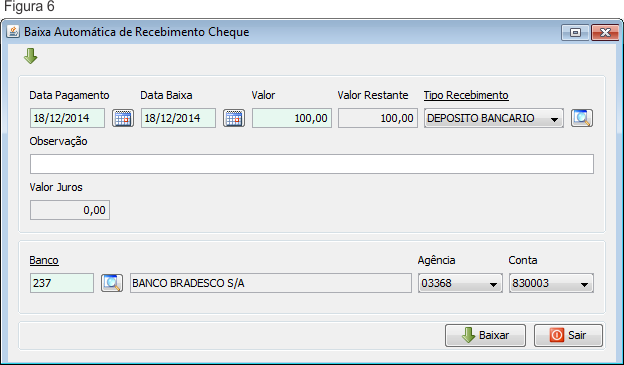Click the window title Baixa Automática de Recebimento Cheque
624x365 pixels.
tap(136, 32)
